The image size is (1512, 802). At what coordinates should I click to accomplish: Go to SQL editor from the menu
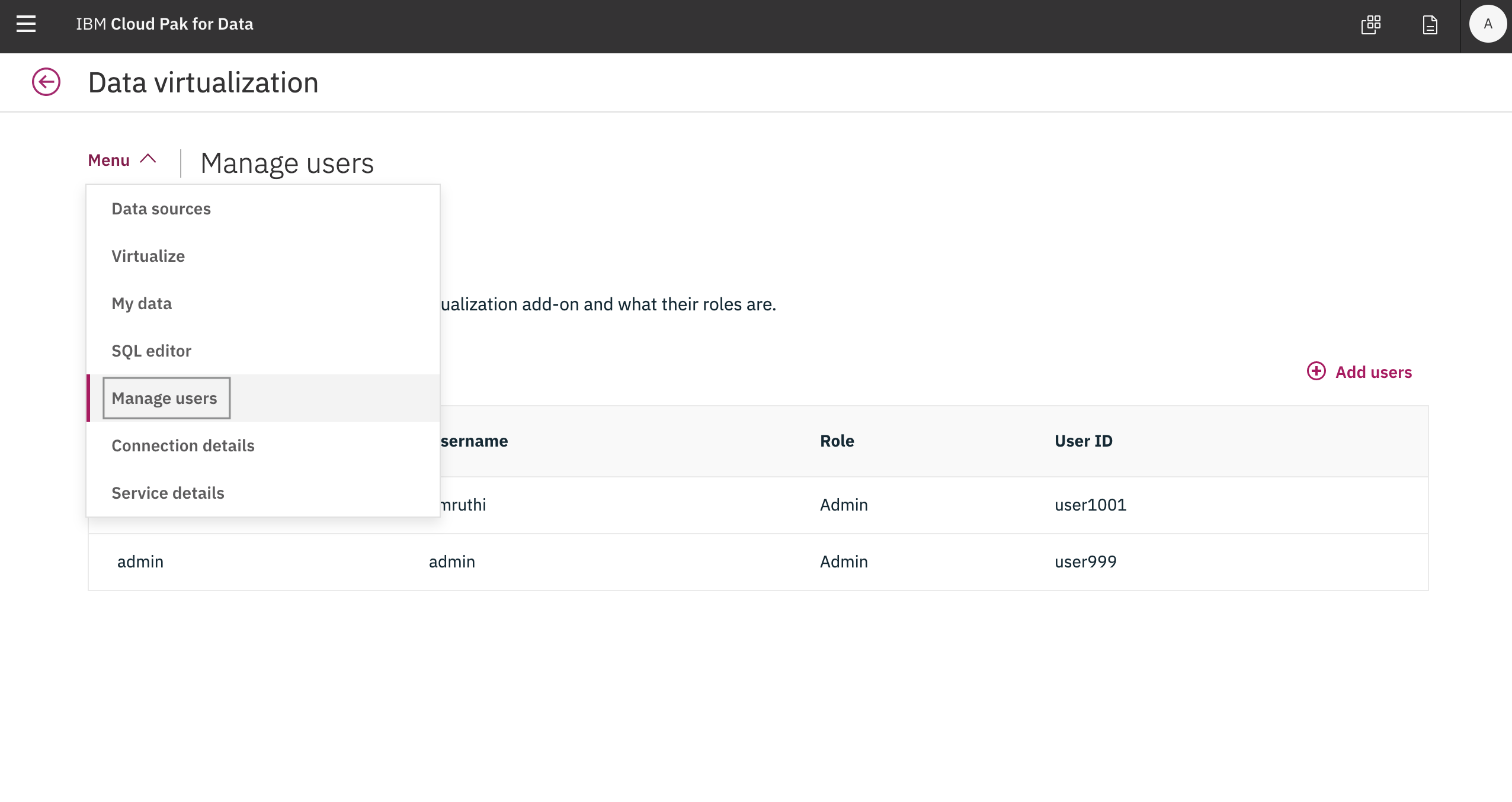tap(152, 351)
